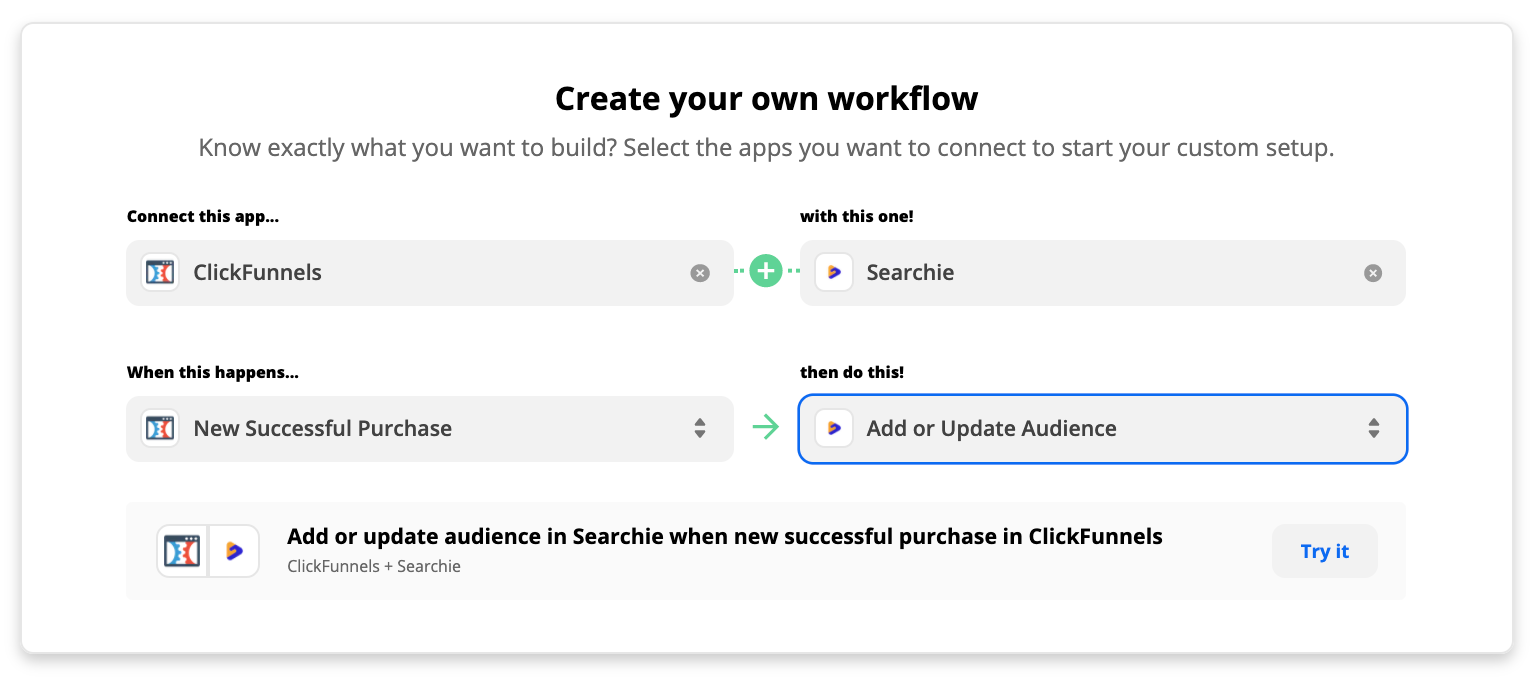This screenshot has width=1534, height=680.
Task: Click the ClickFunnels app search field
Action: point(430,272)
